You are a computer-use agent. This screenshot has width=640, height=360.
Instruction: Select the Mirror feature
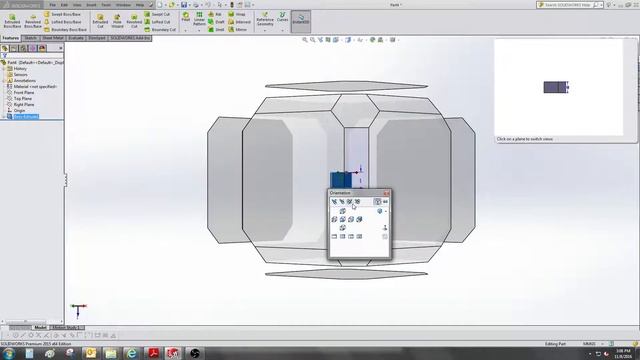[x=238, y=29]
